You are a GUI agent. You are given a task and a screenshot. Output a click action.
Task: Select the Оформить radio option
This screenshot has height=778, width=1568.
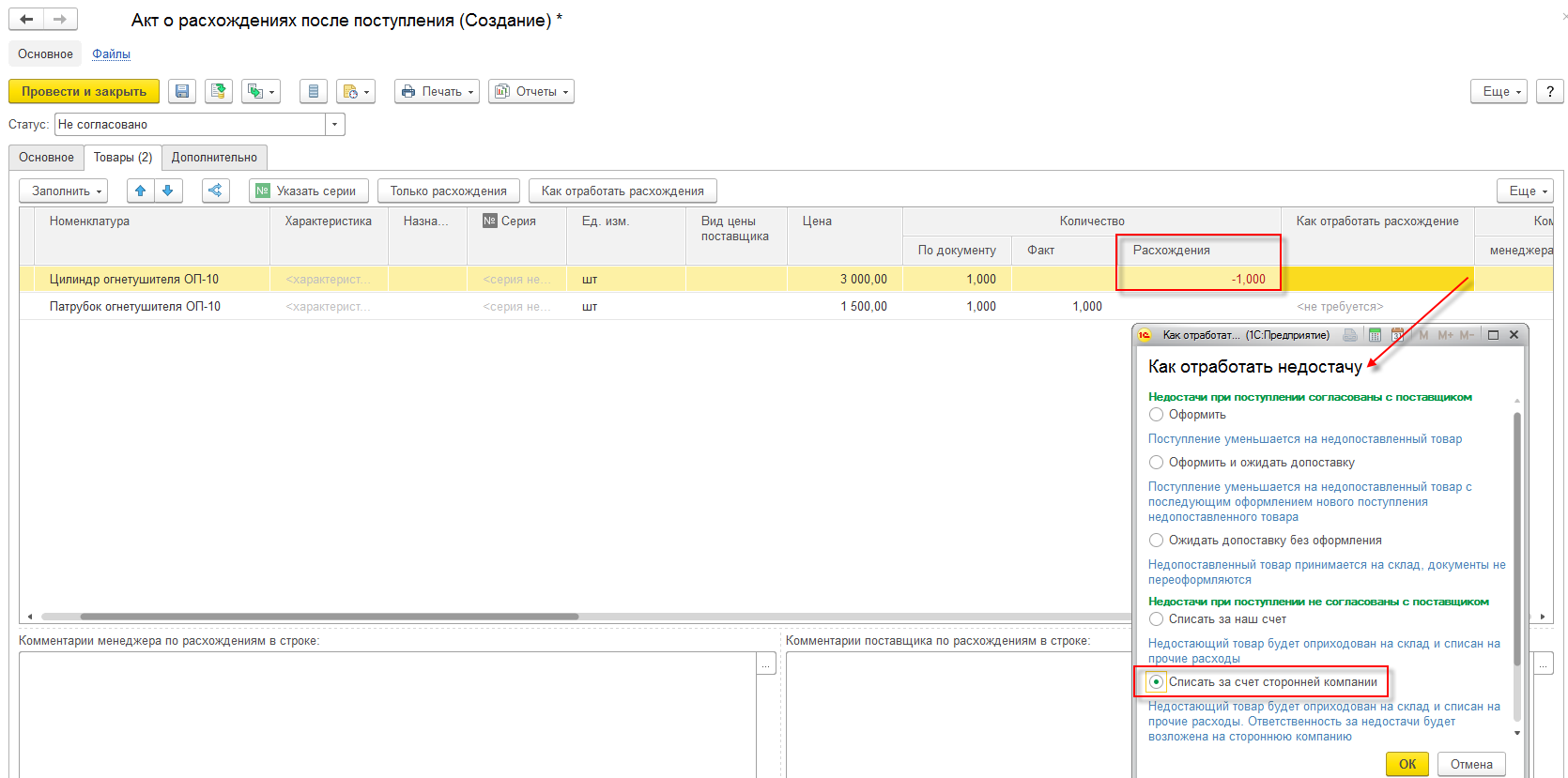1157,415
